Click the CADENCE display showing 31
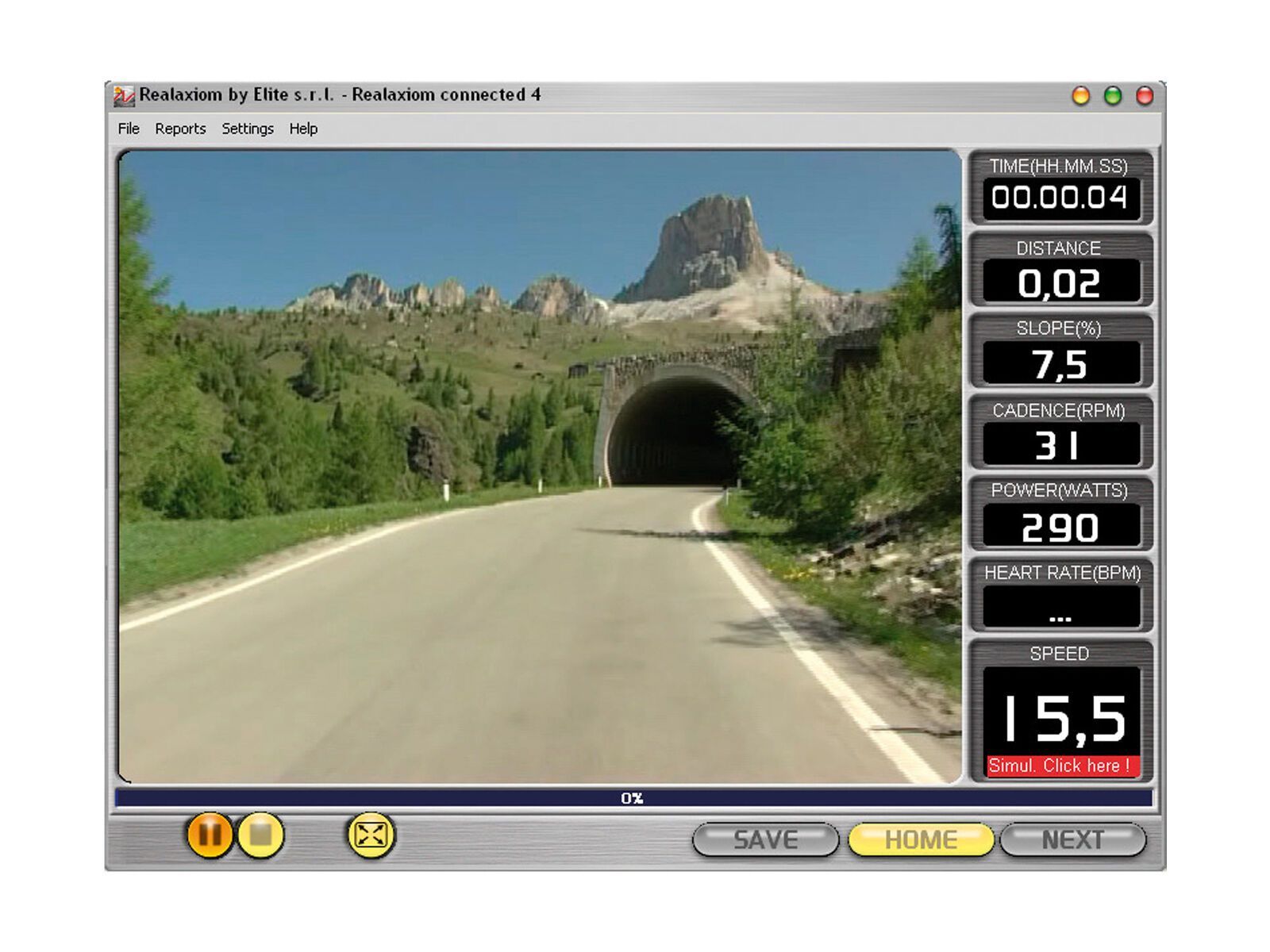 click(x=1061, y=443)
